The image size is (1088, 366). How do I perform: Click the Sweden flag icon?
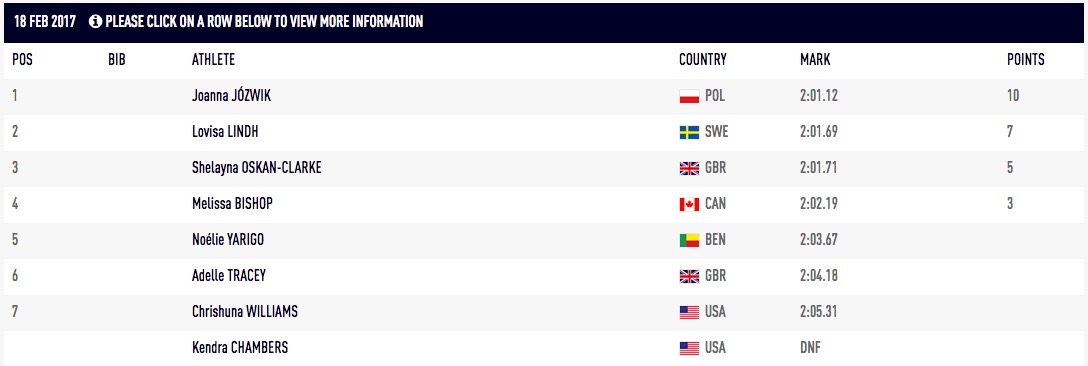pyautogui.click(x=689, y=132)
